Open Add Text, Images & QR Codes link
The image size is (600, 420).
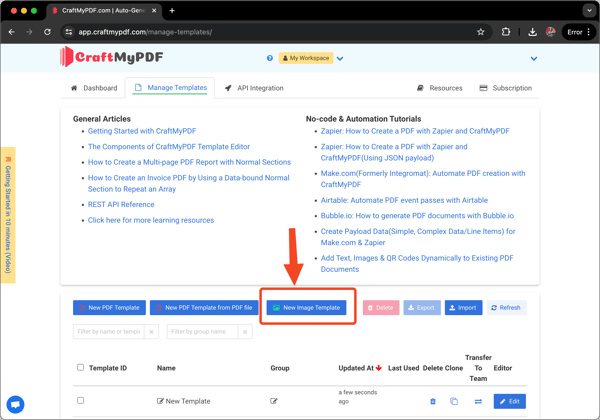coord(417,264)
